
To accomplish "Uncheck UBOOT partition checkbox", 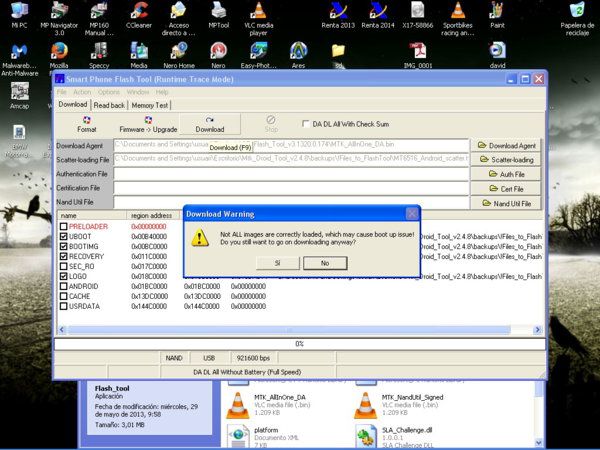I will point(64,236).
